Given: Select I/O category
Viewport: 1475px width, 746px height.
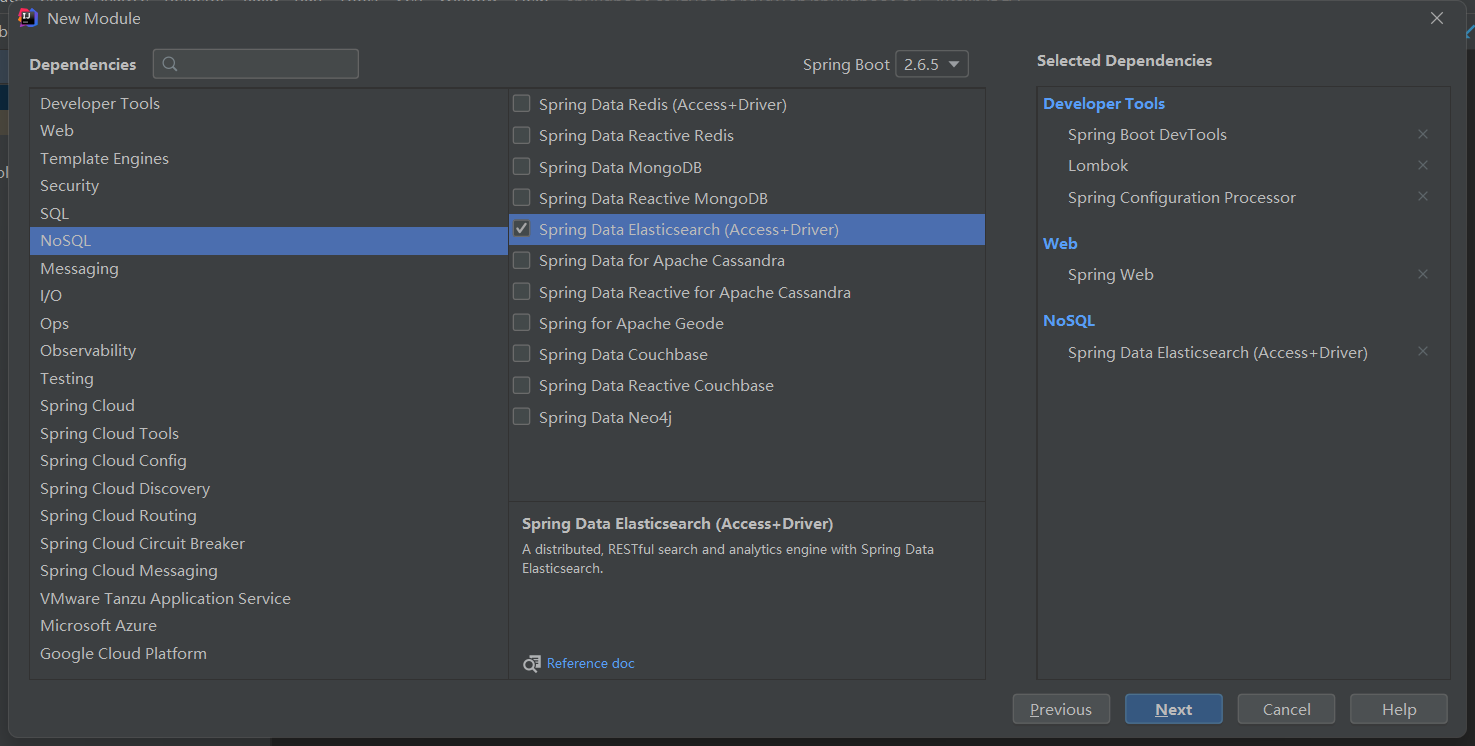Looking at the screenshot, I should [269, 295].
